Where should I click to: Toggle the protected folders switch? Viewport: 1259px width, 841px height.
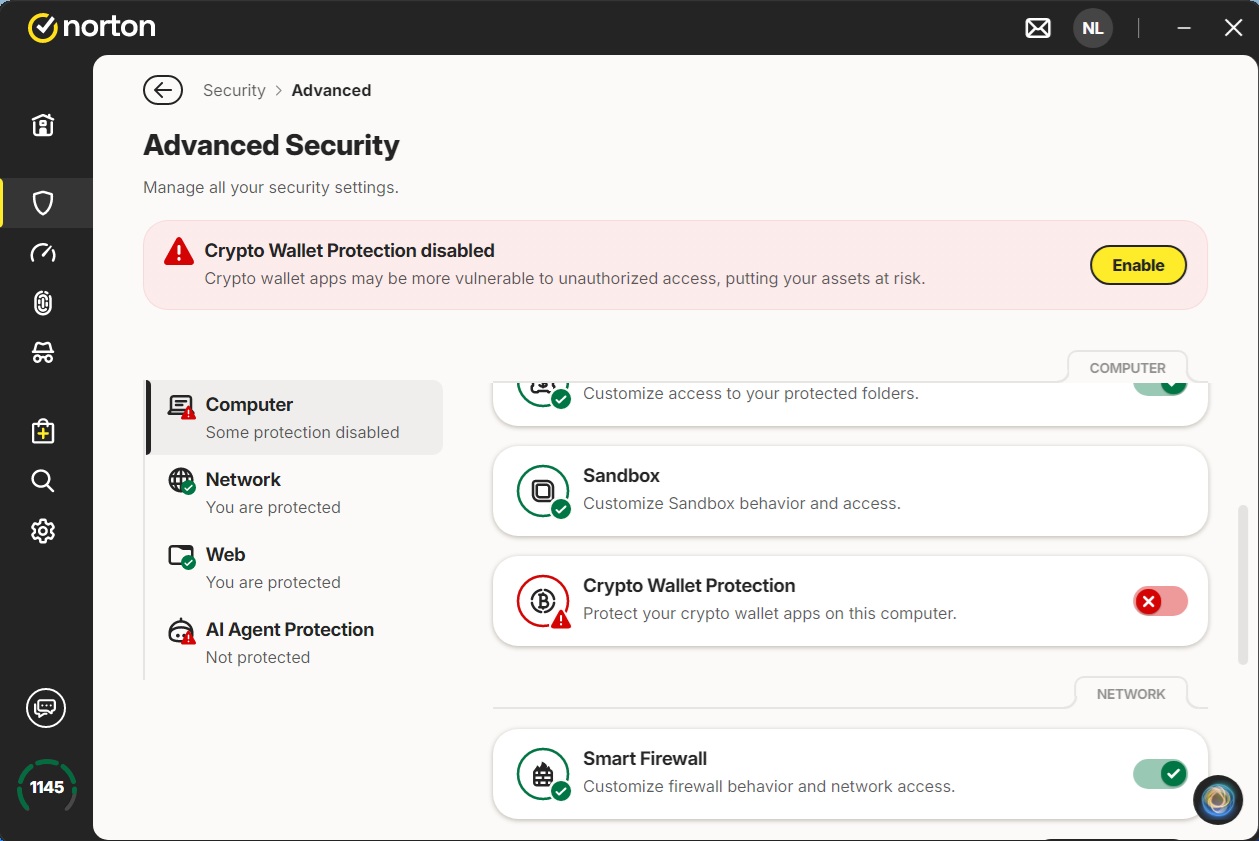point(1160,387)
